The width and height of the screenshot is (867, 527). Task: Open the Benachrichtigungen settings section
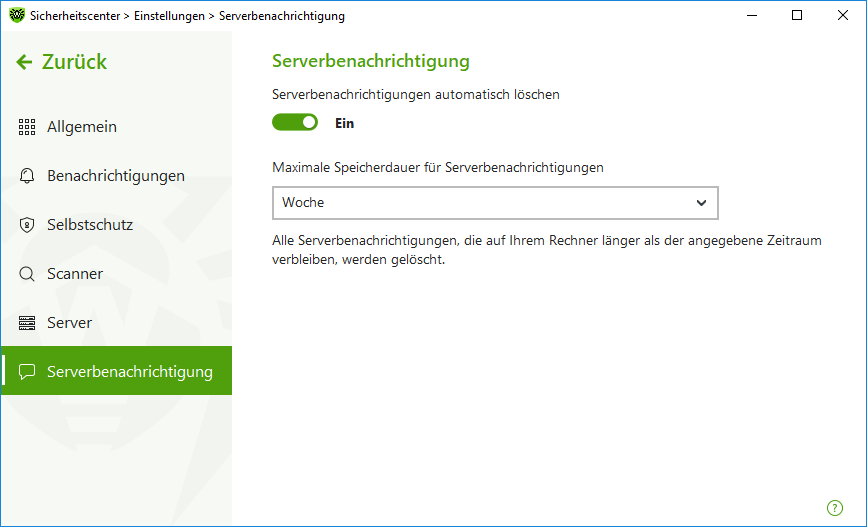[116, 176]
